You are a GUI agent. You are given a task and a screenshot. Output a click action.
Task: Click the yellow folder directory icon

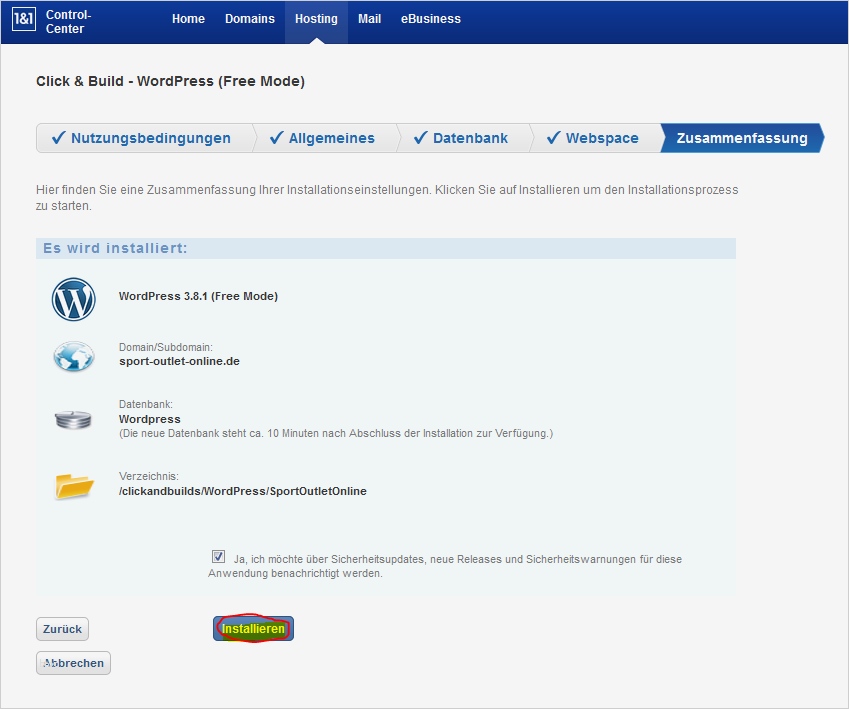click(x=74, y=485)
